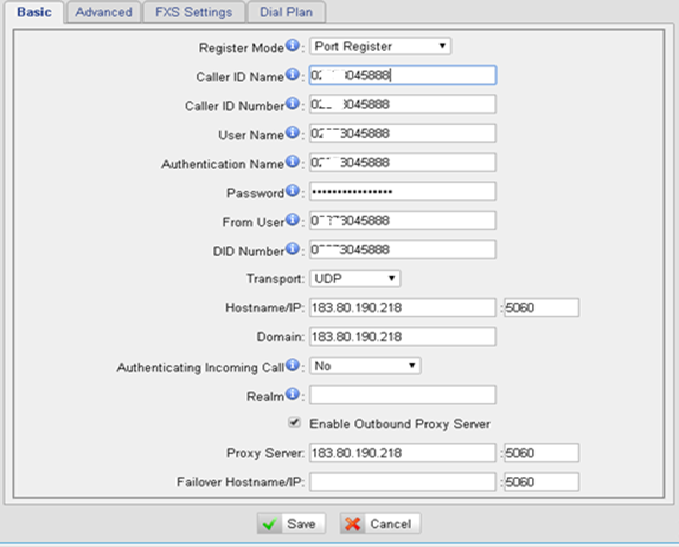Open the FXS Settings tab
The image size is (679, 547).
click(x=187, y=12)
